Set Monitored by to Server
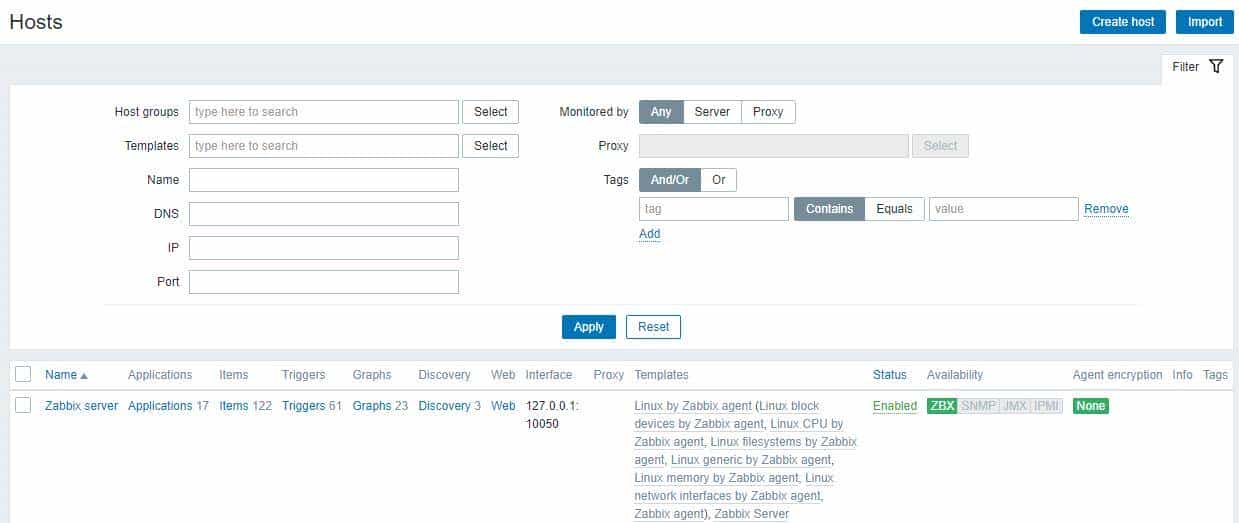The height and width of the screenshot is (523, 1239). coord(712,112)
